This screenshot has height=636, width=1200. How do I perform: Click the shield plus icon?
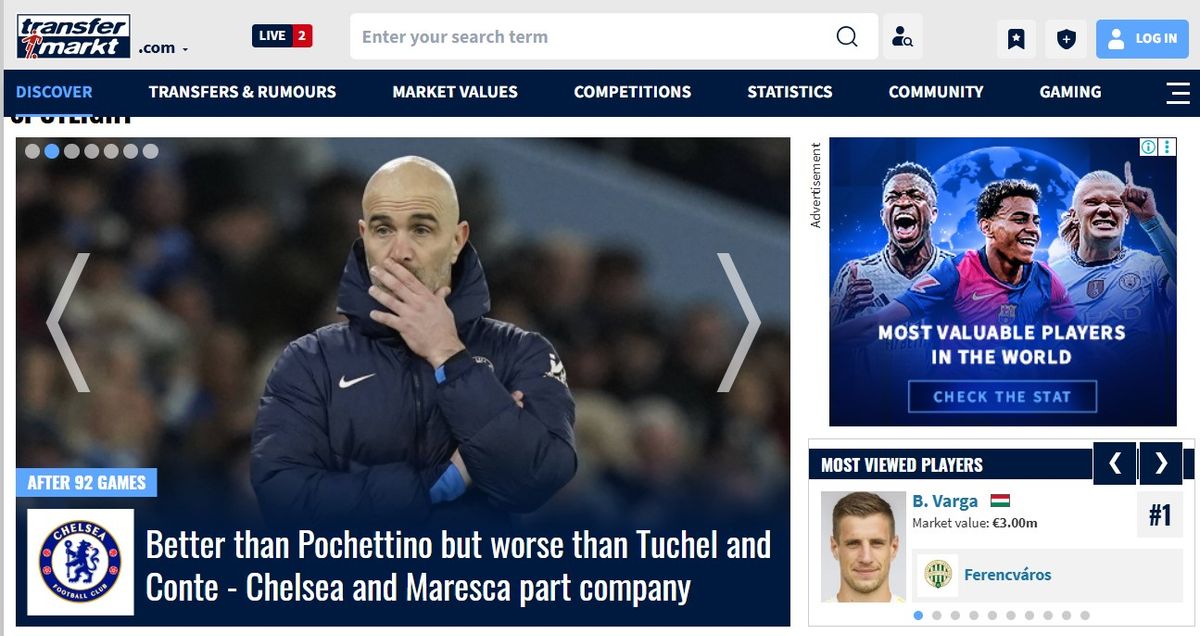pos(1066,39)
